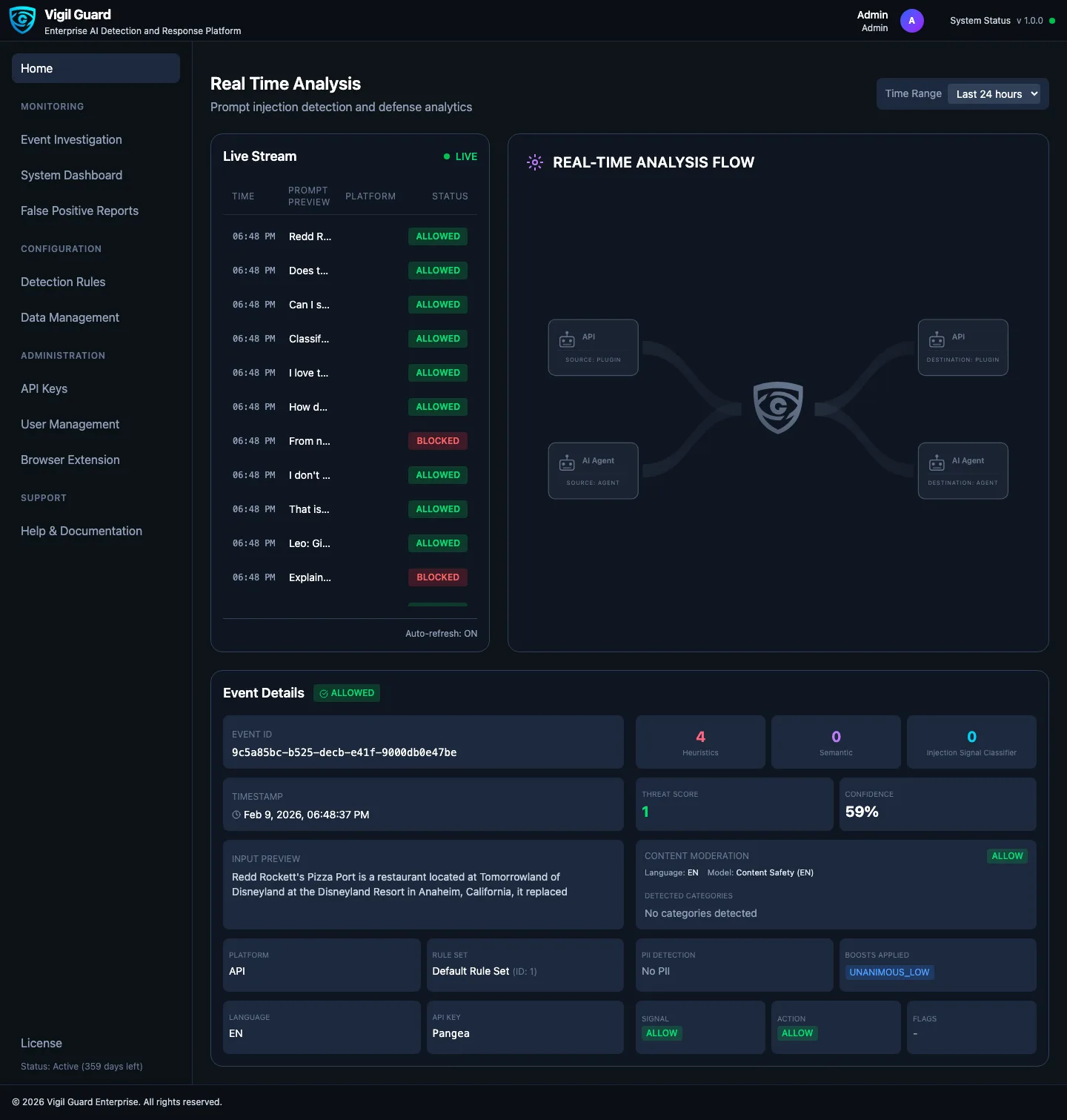Open Browser Extension page
The height and width of the screenshot is (1120, 1067).
point(70,460)
